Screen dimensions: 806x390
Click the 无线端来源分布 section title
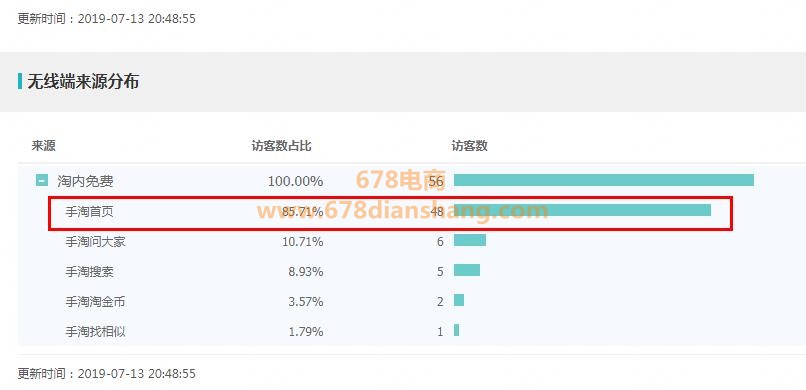point(83,81)
